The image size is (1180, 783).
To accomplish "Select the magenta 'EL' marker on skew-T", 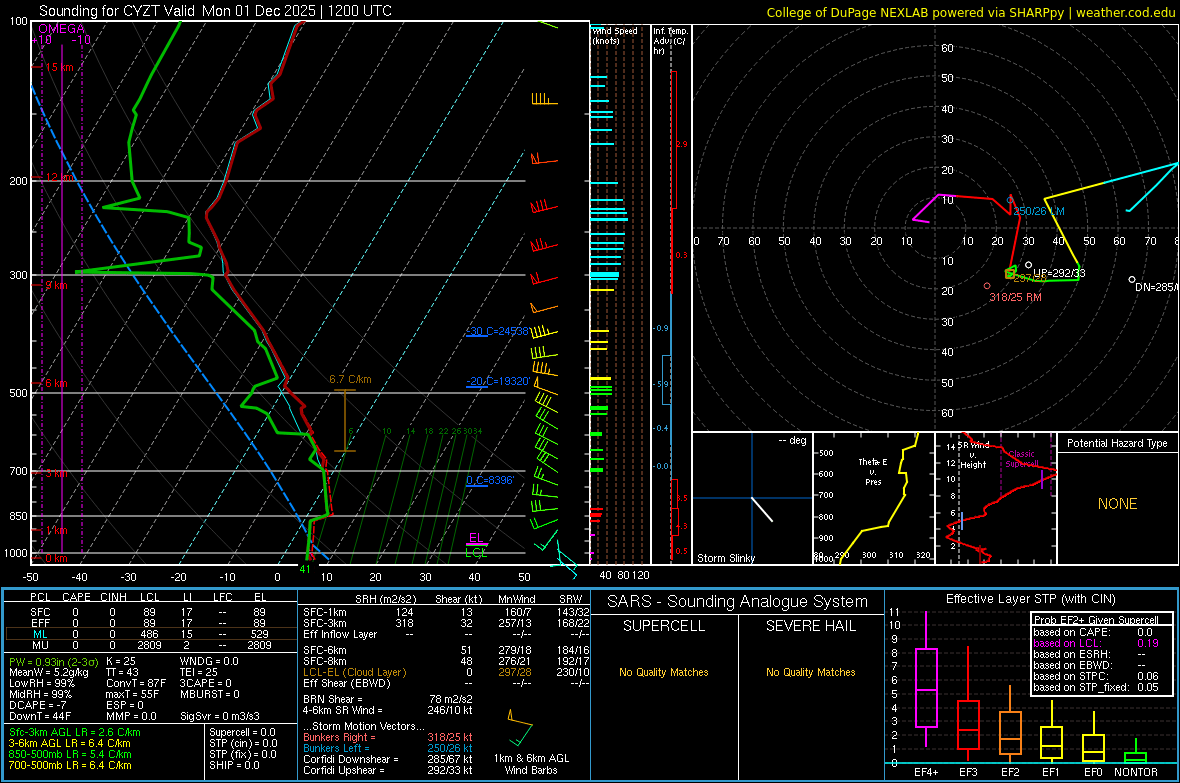I will [476, 538].
